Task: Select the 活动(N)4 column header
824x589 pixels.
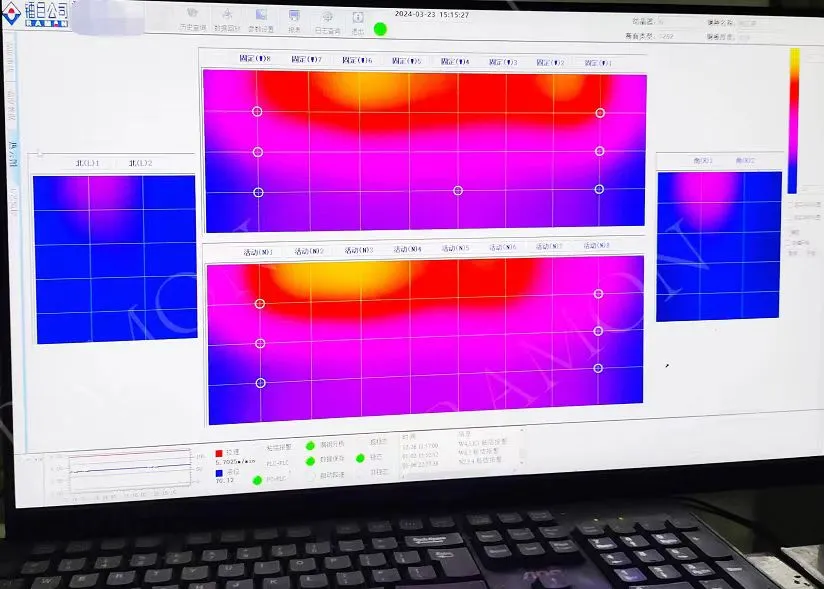Action: 408,249
